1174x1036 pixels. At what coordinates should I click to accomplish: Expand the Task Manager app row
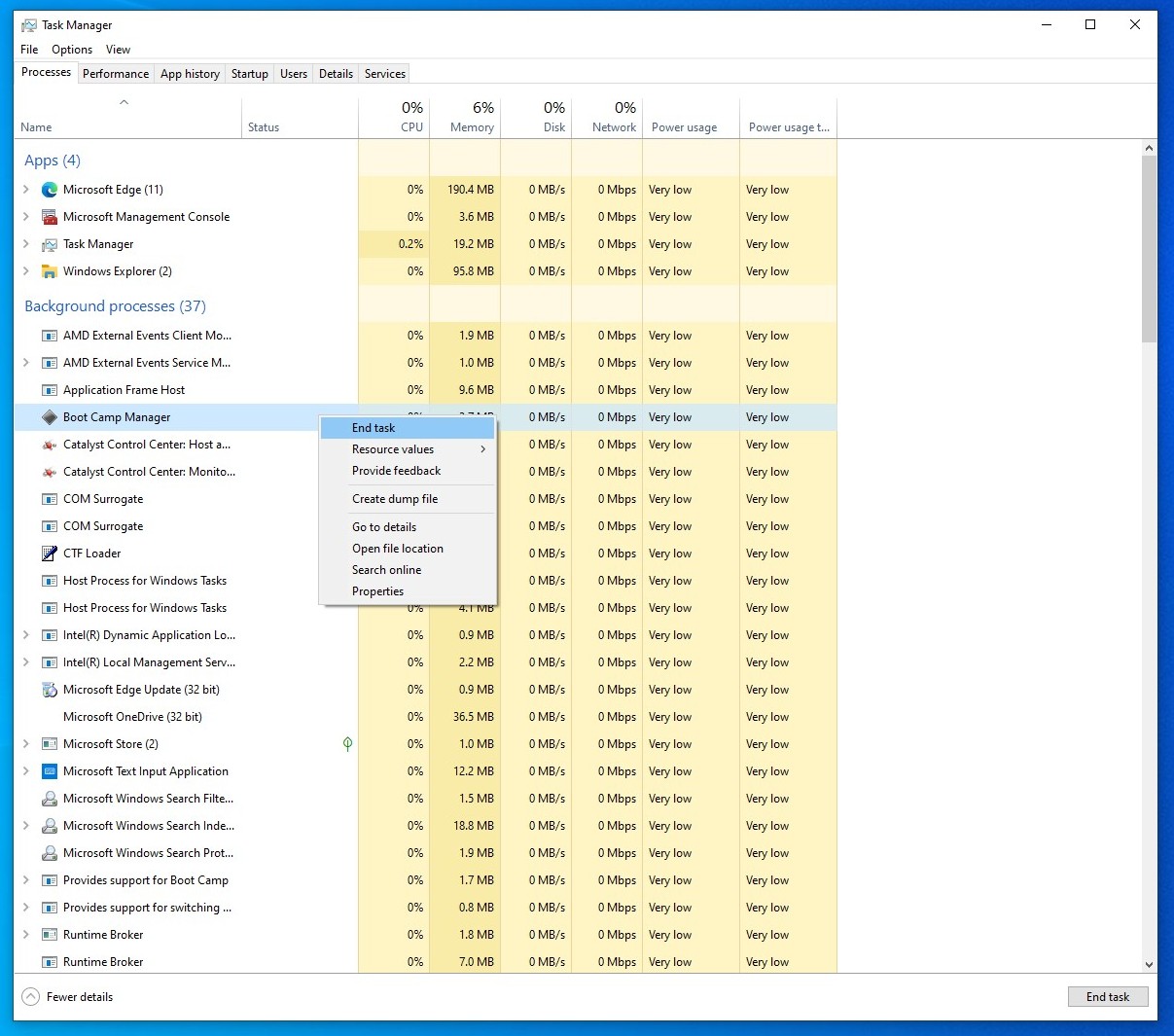pyautogui.click(x=26, y=244)
